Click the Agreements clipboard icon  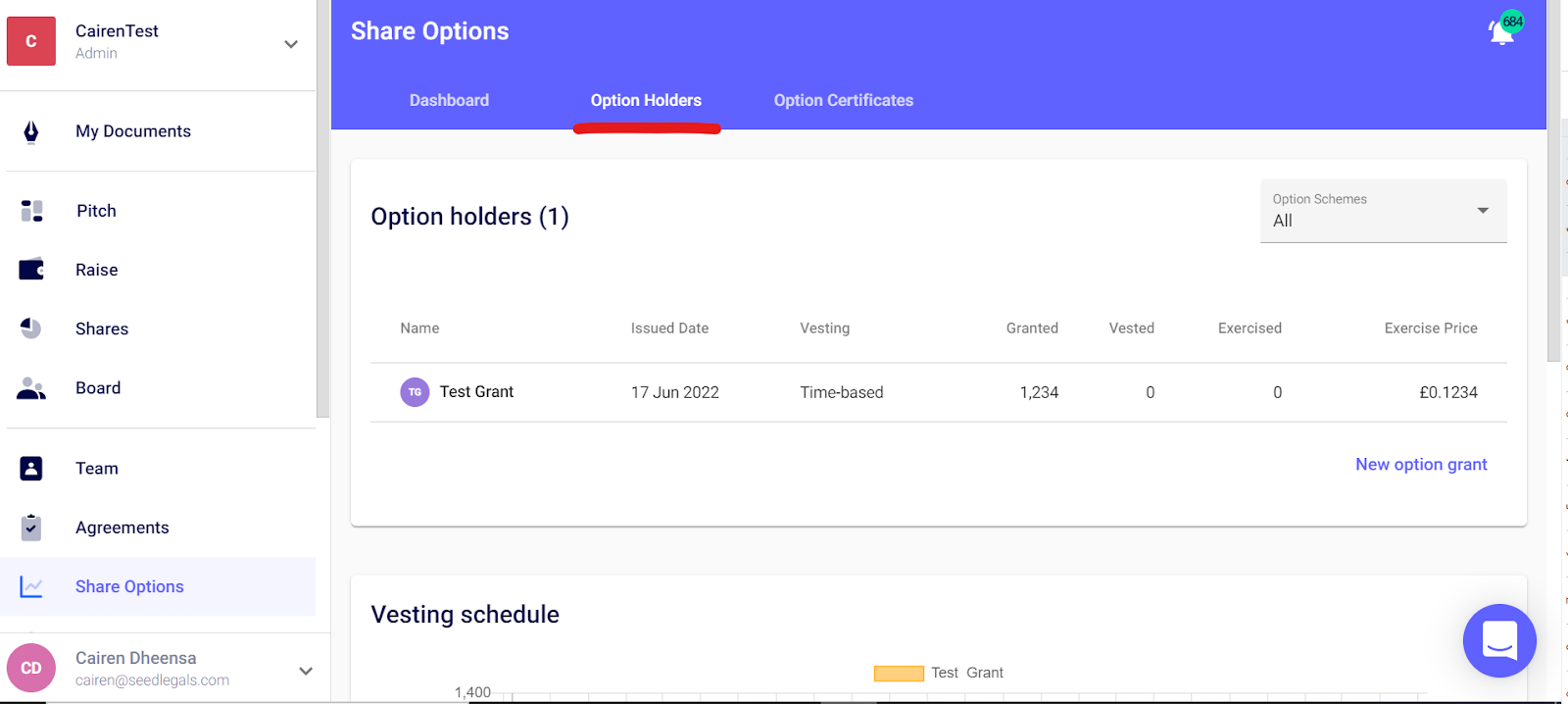31,528
